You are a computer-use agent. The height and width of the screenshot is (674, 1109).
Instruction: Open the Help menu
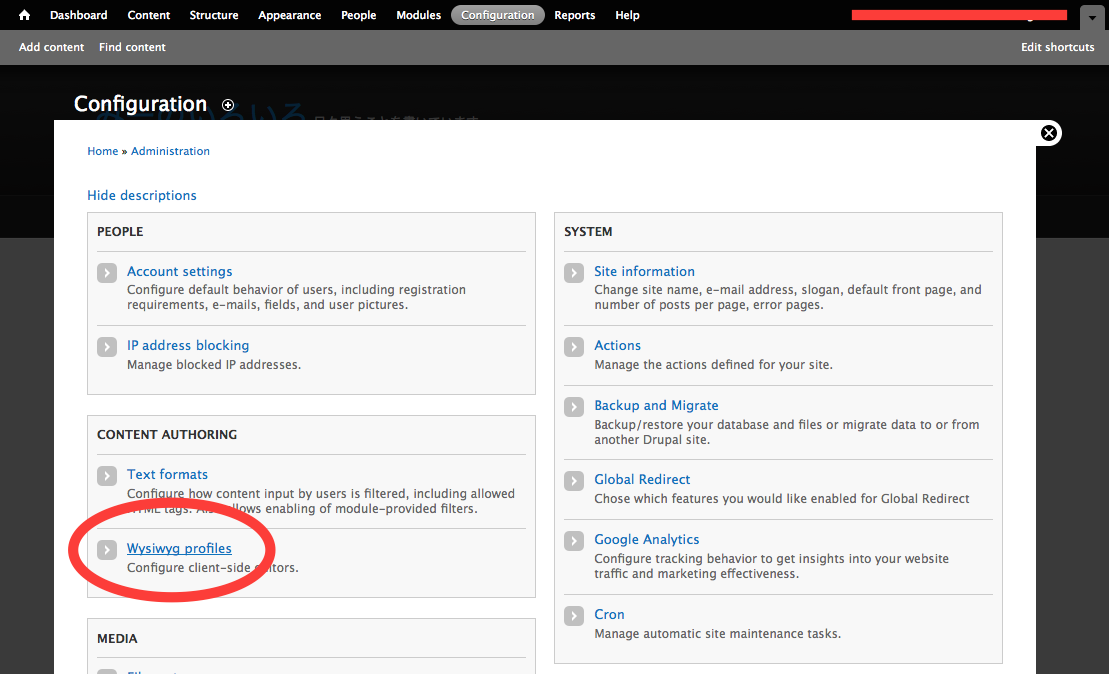tap(627, 15)
